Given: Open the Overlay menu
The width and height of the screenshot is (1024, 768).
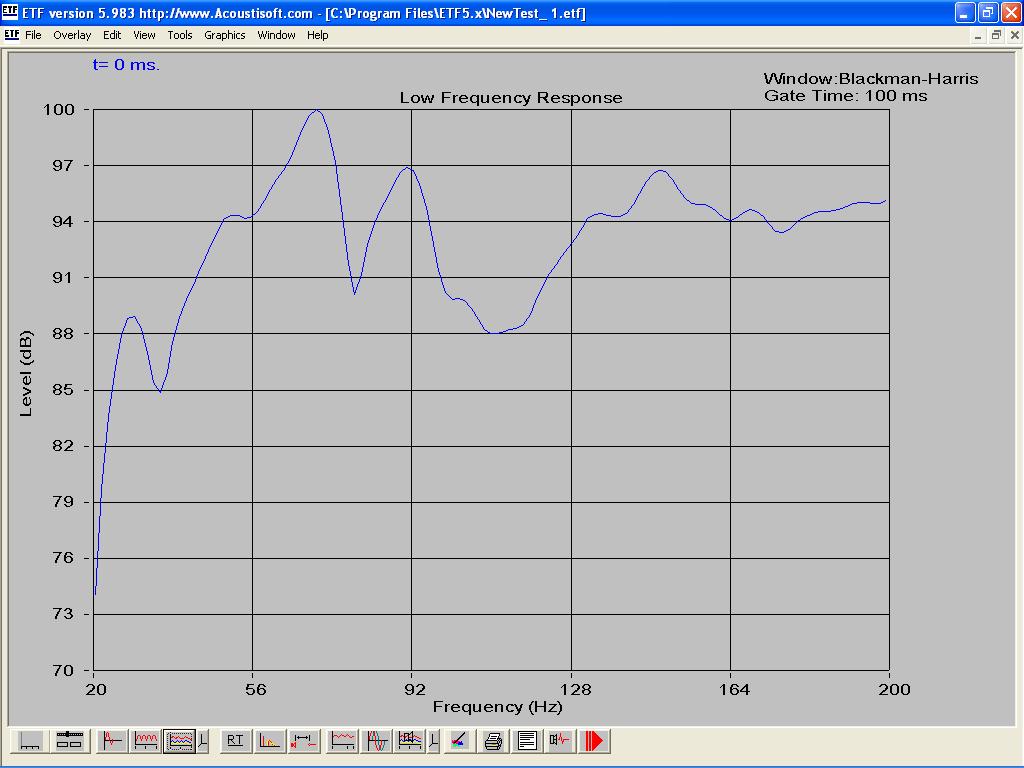Looking at the screenshot, I should click(x=72, y=35).
